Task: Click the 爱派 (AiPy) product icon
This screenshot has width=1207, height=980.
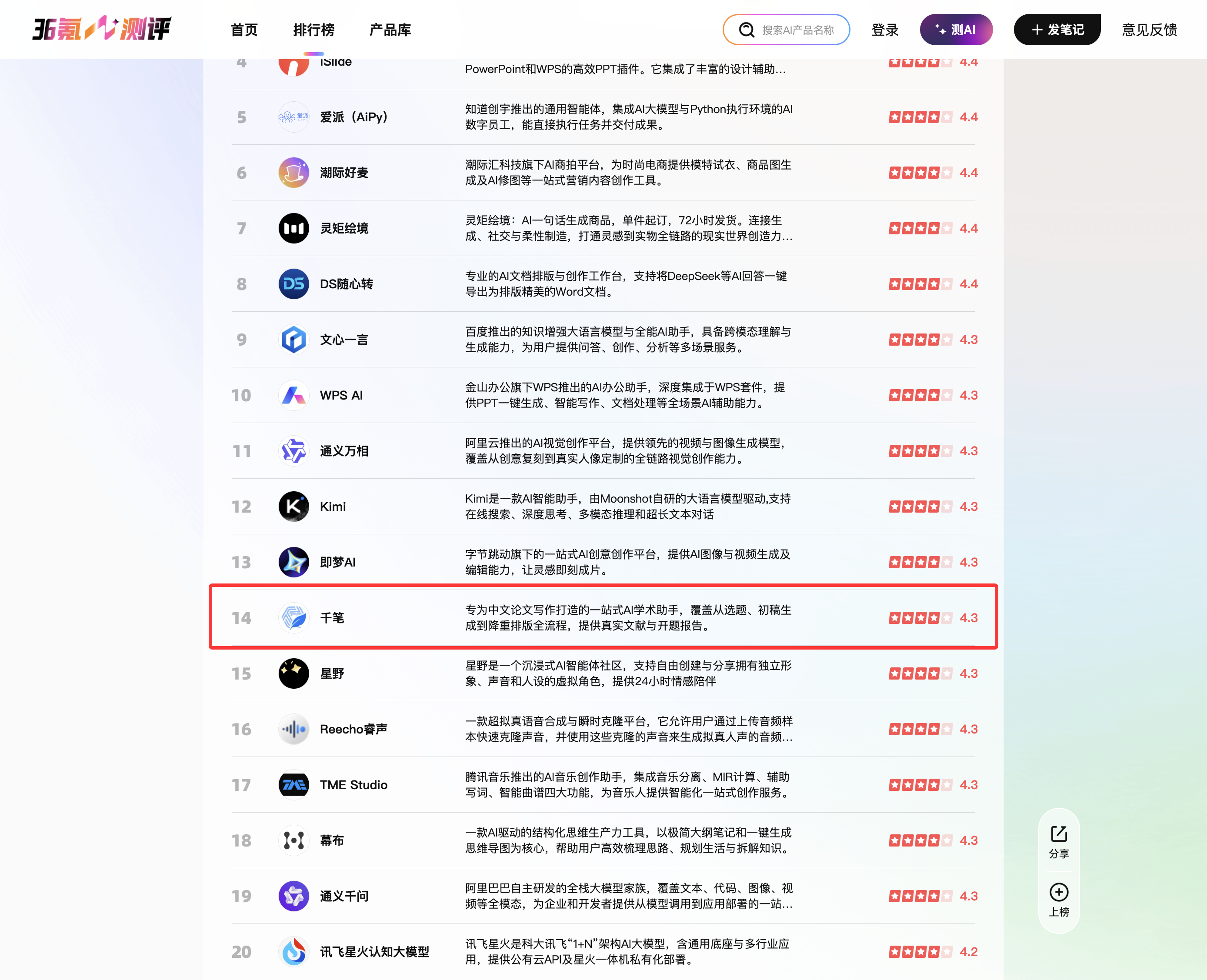Action: coord(293,117)
